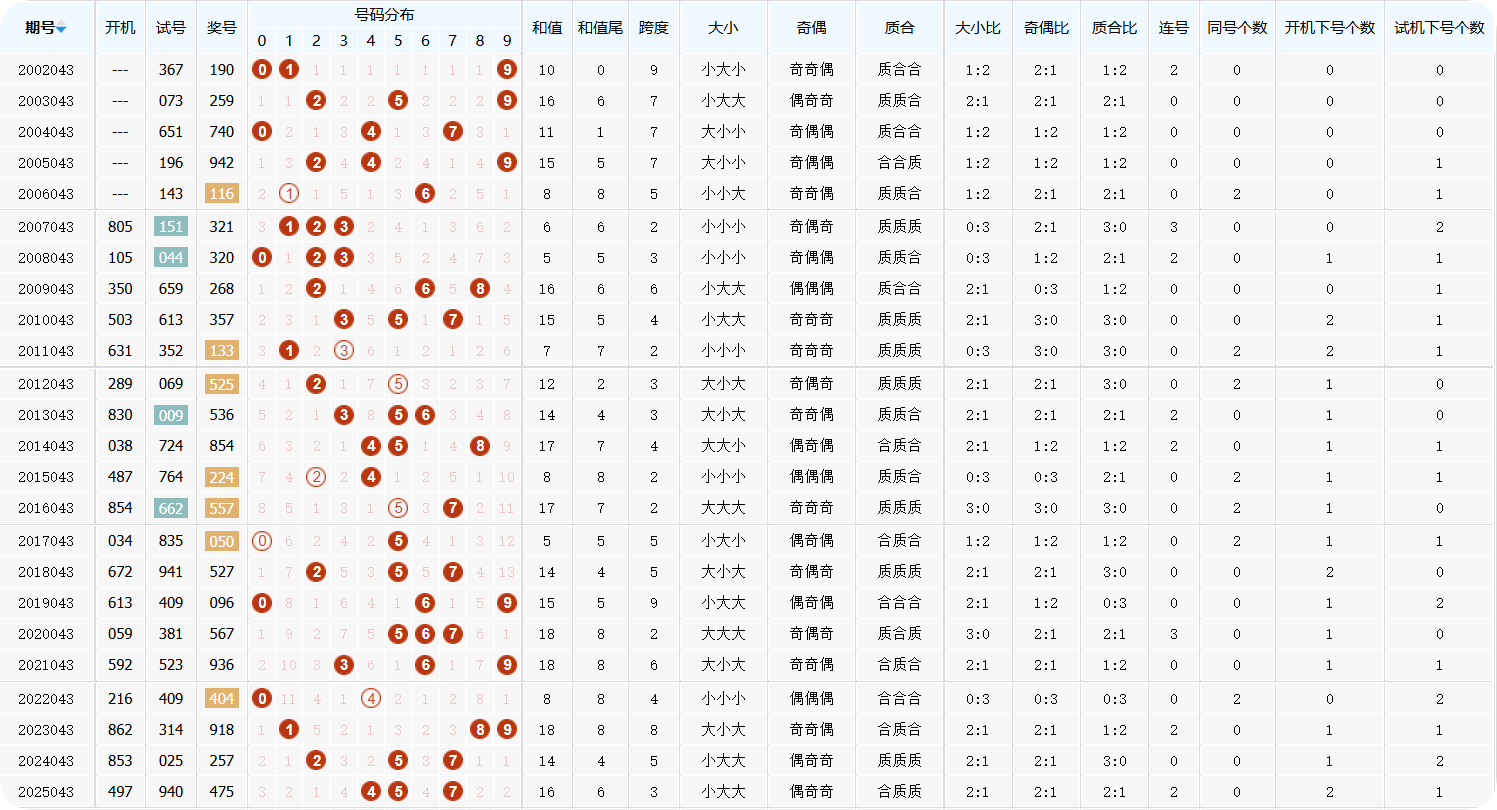Select period 2002043 in the 期号 column

tap(46, 70)
